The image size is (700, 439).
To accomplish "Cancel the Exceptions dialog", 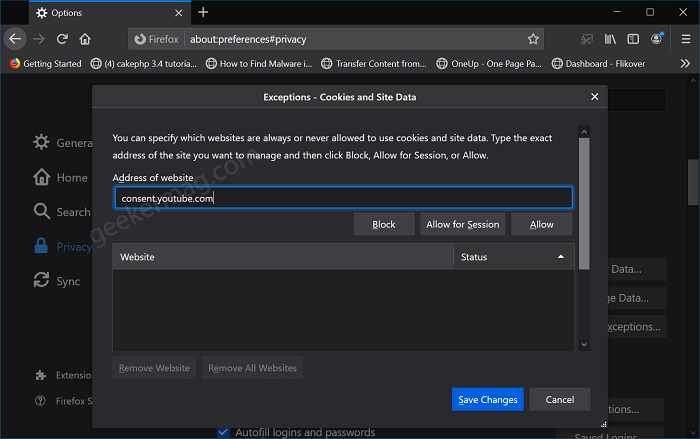I will coord(560,399).
